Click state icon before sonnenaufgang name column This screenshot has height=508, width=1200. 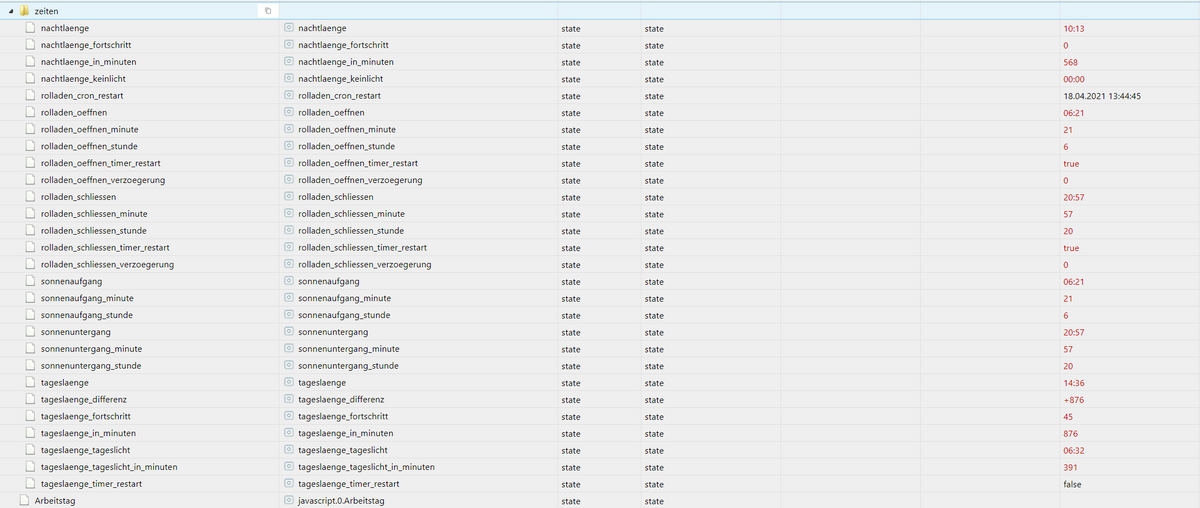coord(289,281)
